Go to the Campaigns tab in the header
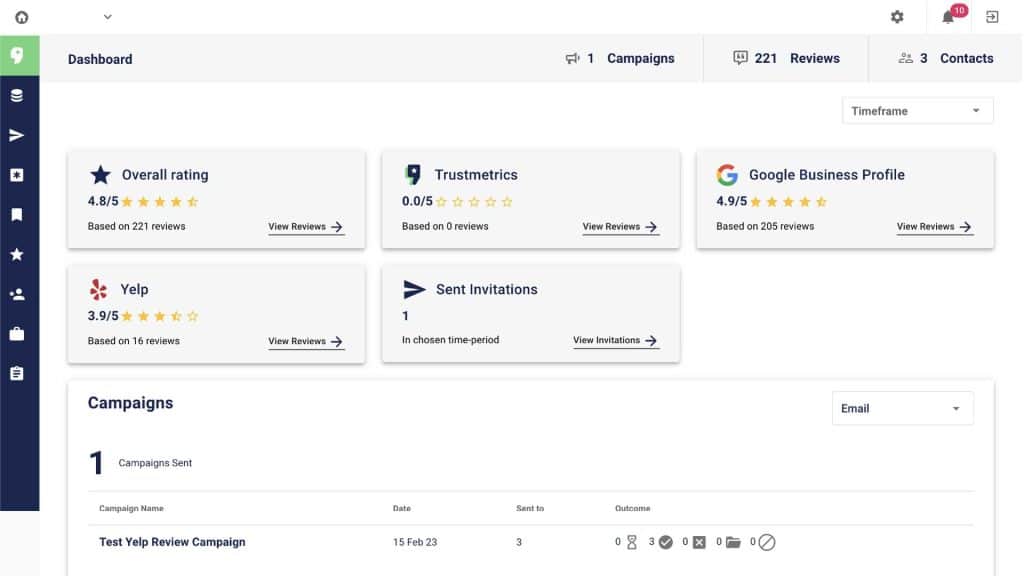 [620, 58]
